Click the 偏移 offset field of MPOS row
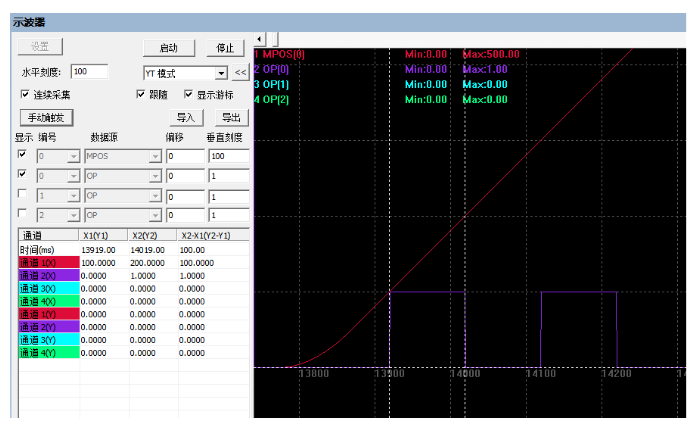This screenshot has width=697, height=428. [x=185, y=156]
